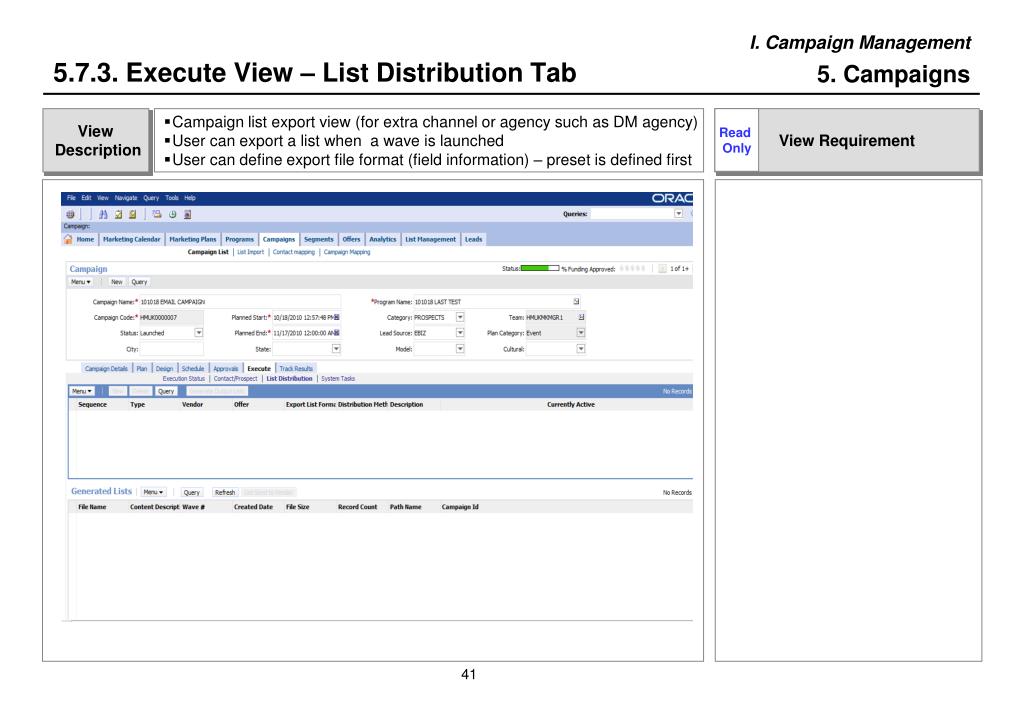Viewport: 1023px width, 708px height.
Task: Open the Queries dropdown
Action: click(679, 213)
